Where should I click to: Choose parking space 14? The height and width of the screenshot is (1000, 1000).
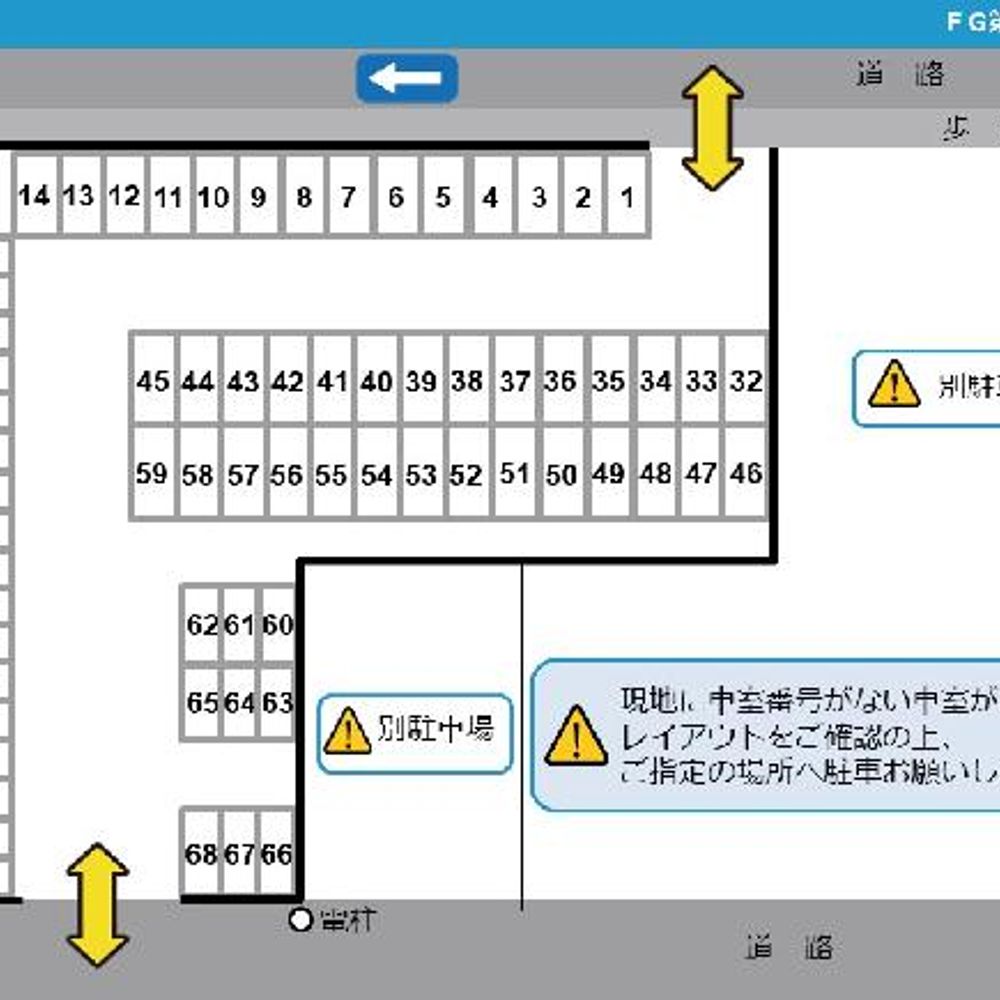[x=35, y=196]
